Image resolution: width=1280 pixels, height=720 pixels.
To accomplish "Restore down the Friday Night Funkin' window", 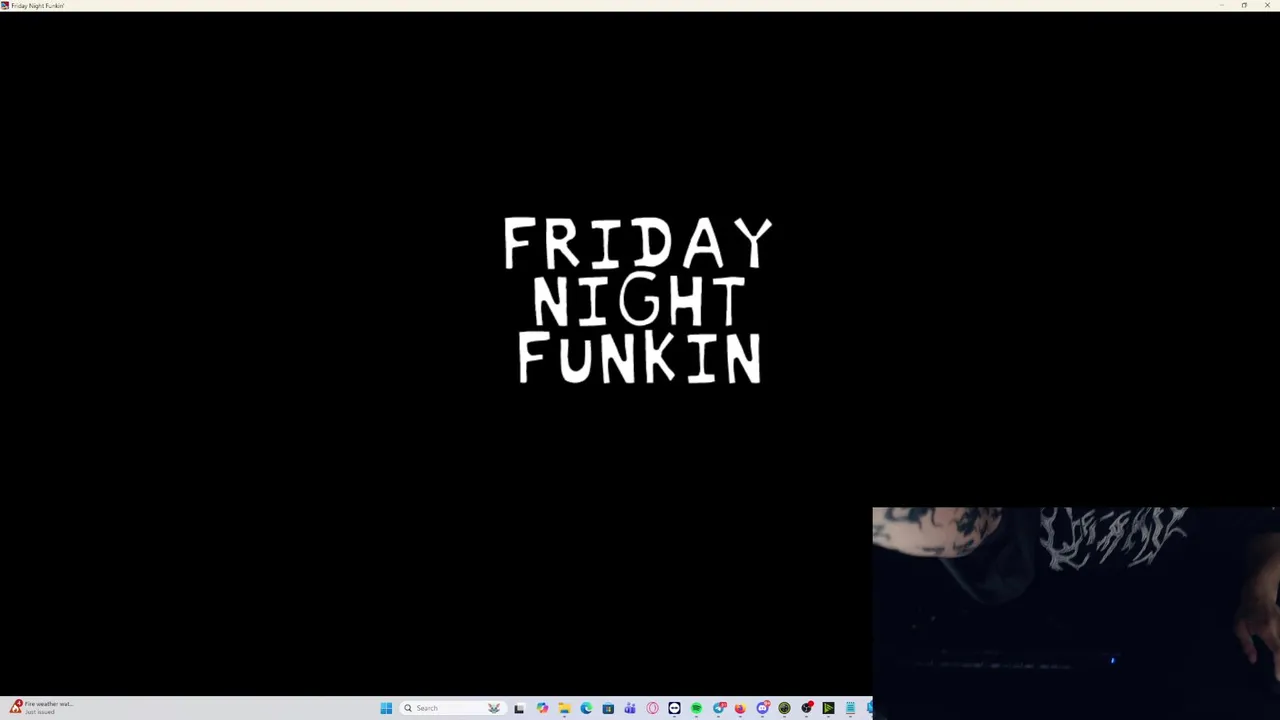I will coord(1244,5).
